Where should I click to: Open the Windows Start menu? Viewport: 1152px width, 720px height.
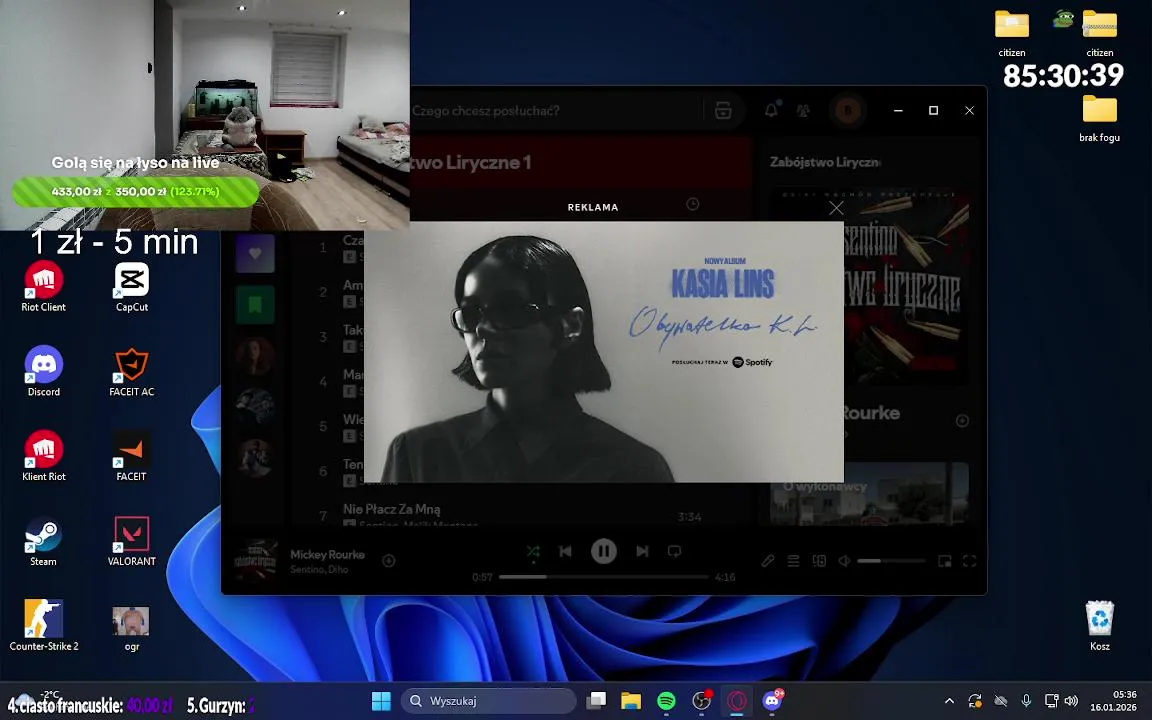(x=381, y=701)
